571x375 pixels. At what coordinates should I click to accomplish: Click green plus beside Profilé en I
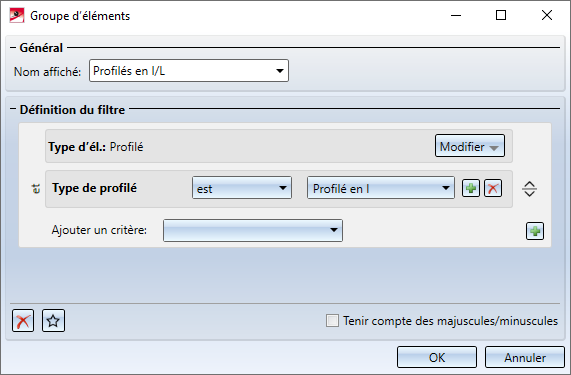tap(471, 188)
